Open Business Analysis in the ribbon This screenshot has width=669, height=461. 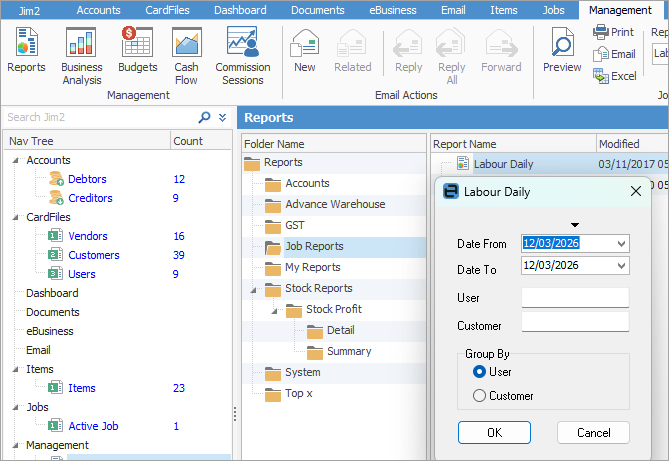(81, 55)
